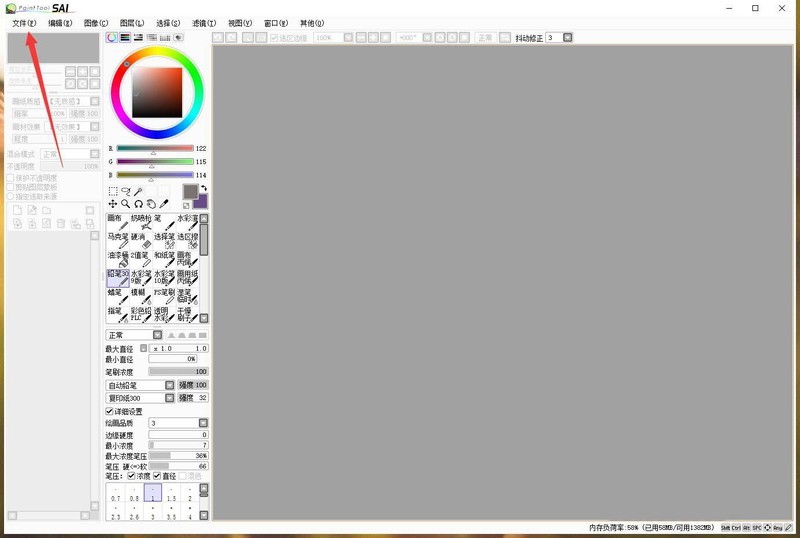Select the lasso selection tool

(x=126, y=191)
